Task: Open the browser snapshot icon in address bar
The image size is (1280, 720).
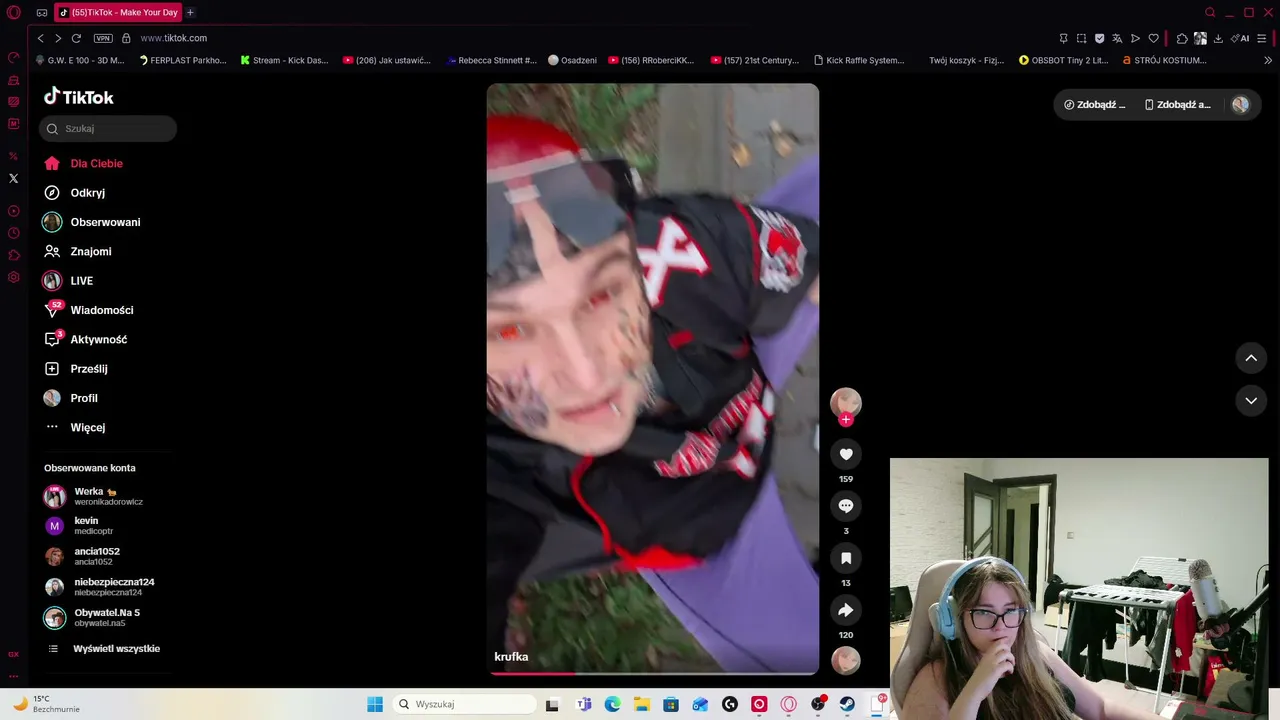Action: tap(1081, 38)
